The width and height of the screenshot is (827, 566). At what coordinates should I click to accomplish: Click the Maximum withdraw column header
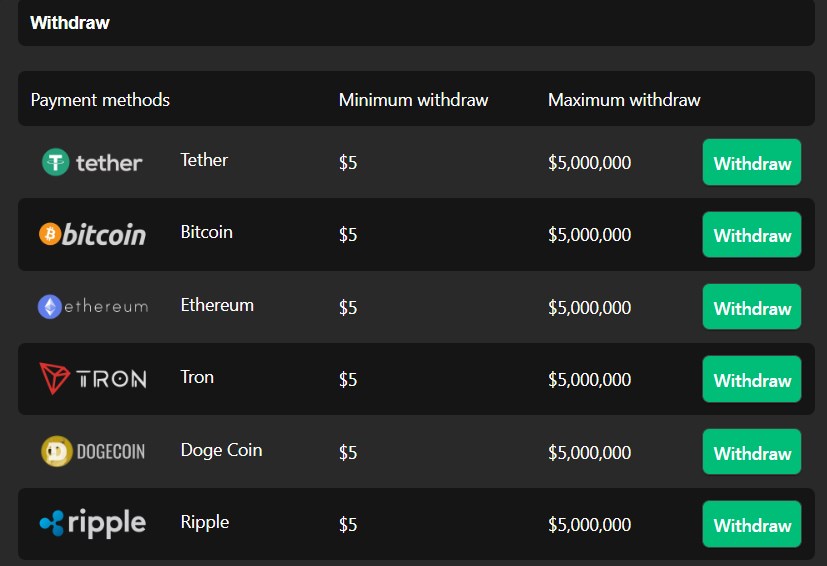pos(624,100)
